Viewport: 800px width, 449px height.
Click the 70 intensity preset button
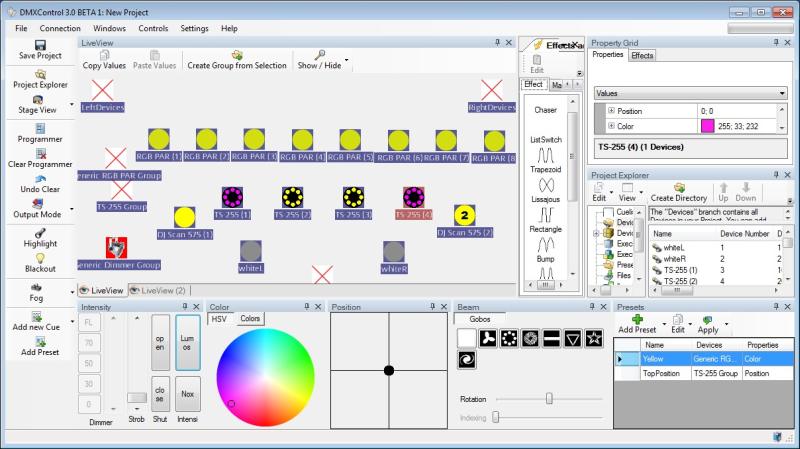91,343
